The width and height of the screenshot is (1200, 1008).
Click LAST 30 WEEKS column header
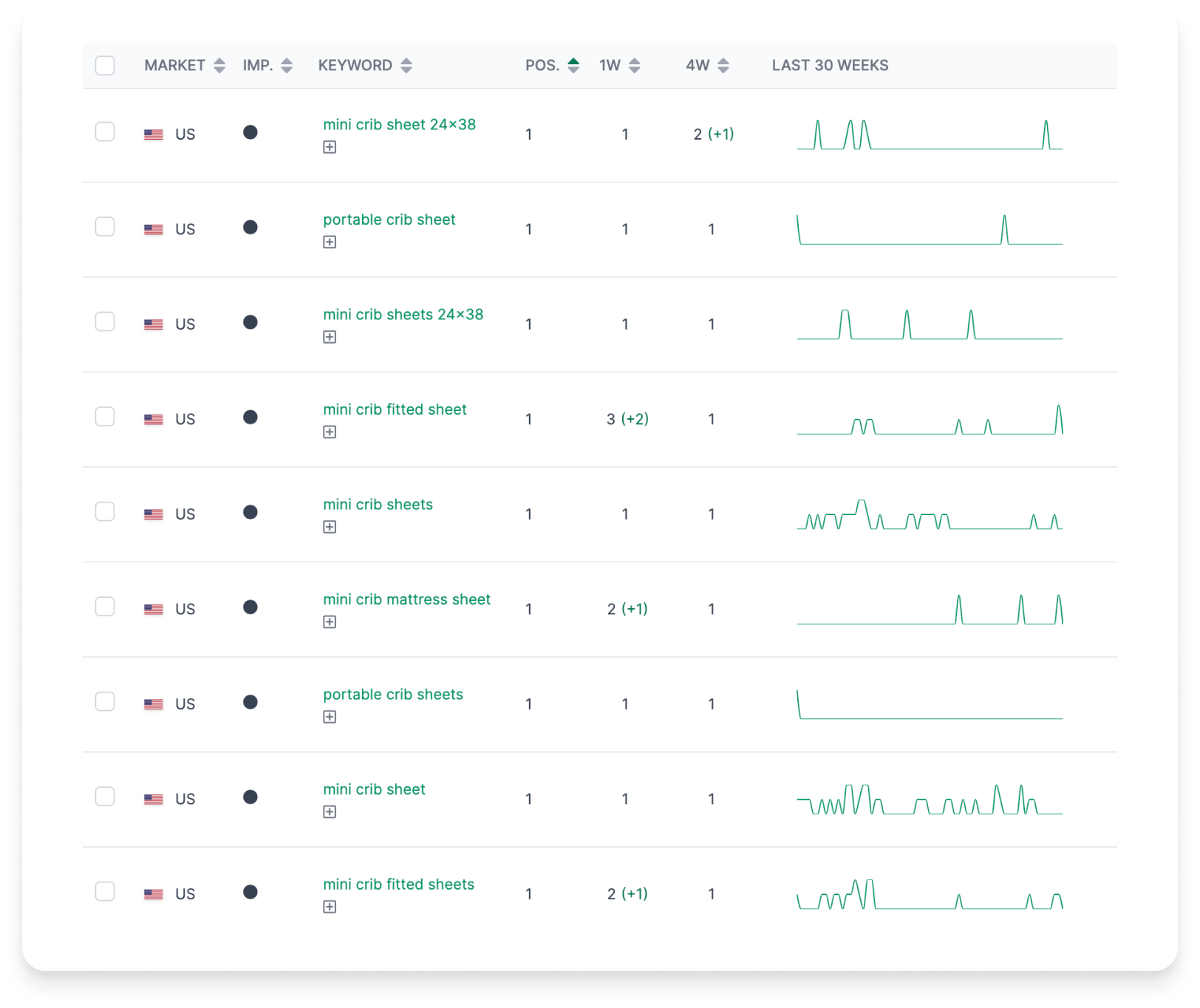(830, 66)
